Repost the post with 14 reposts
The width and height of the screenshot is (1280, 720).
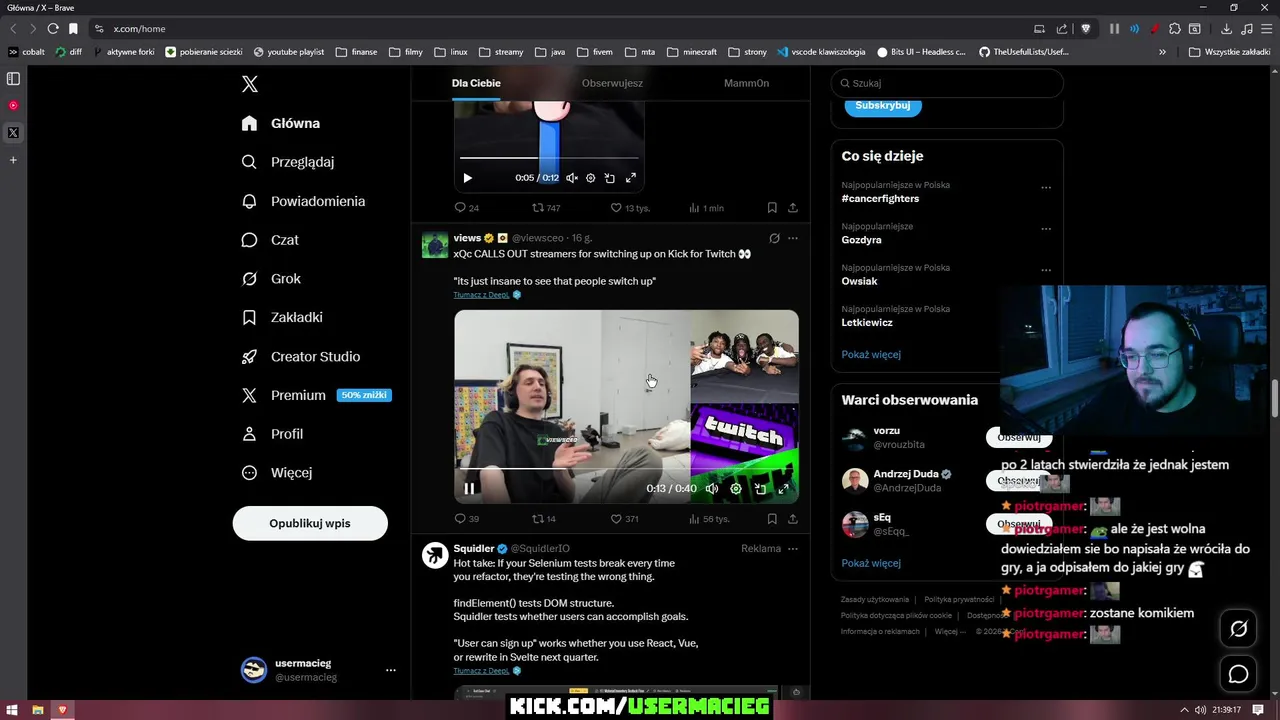544,519
